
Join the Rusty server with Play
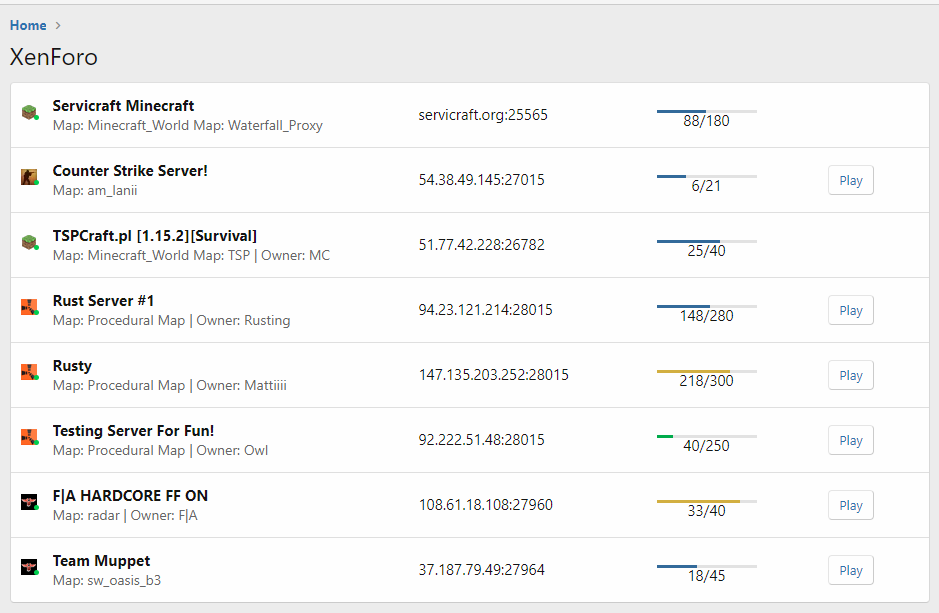click(850, 375)
